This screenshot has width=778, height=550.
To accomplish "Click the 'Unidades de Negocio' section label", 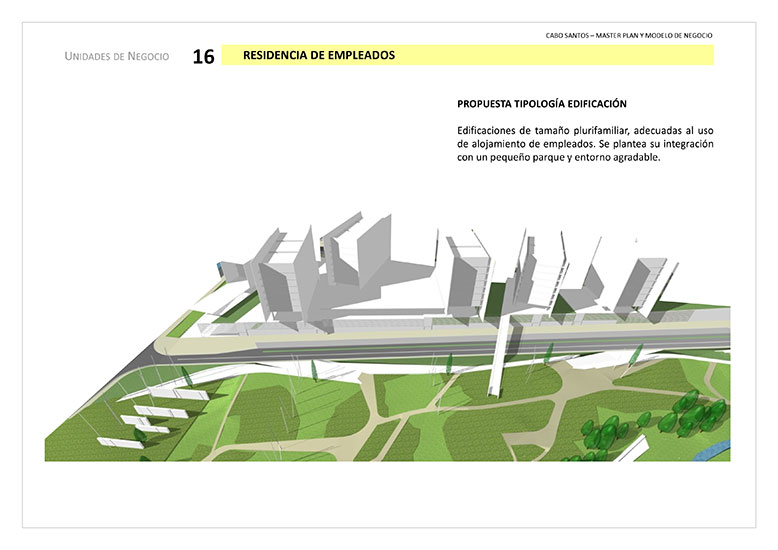I will pos(116,57).
